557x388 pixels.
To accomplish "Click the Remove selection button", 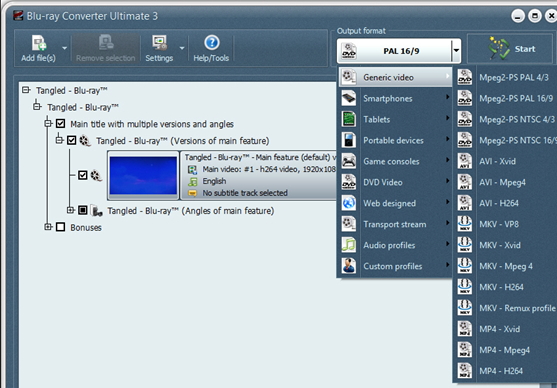I will coord(106,49).
